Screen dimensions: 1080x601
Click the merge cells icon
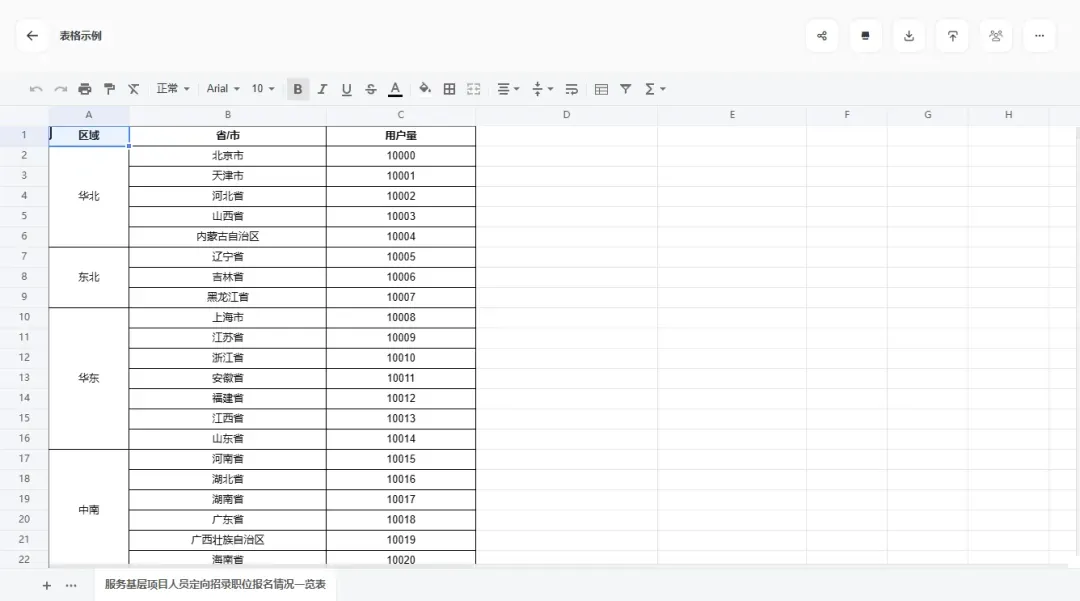474,89
